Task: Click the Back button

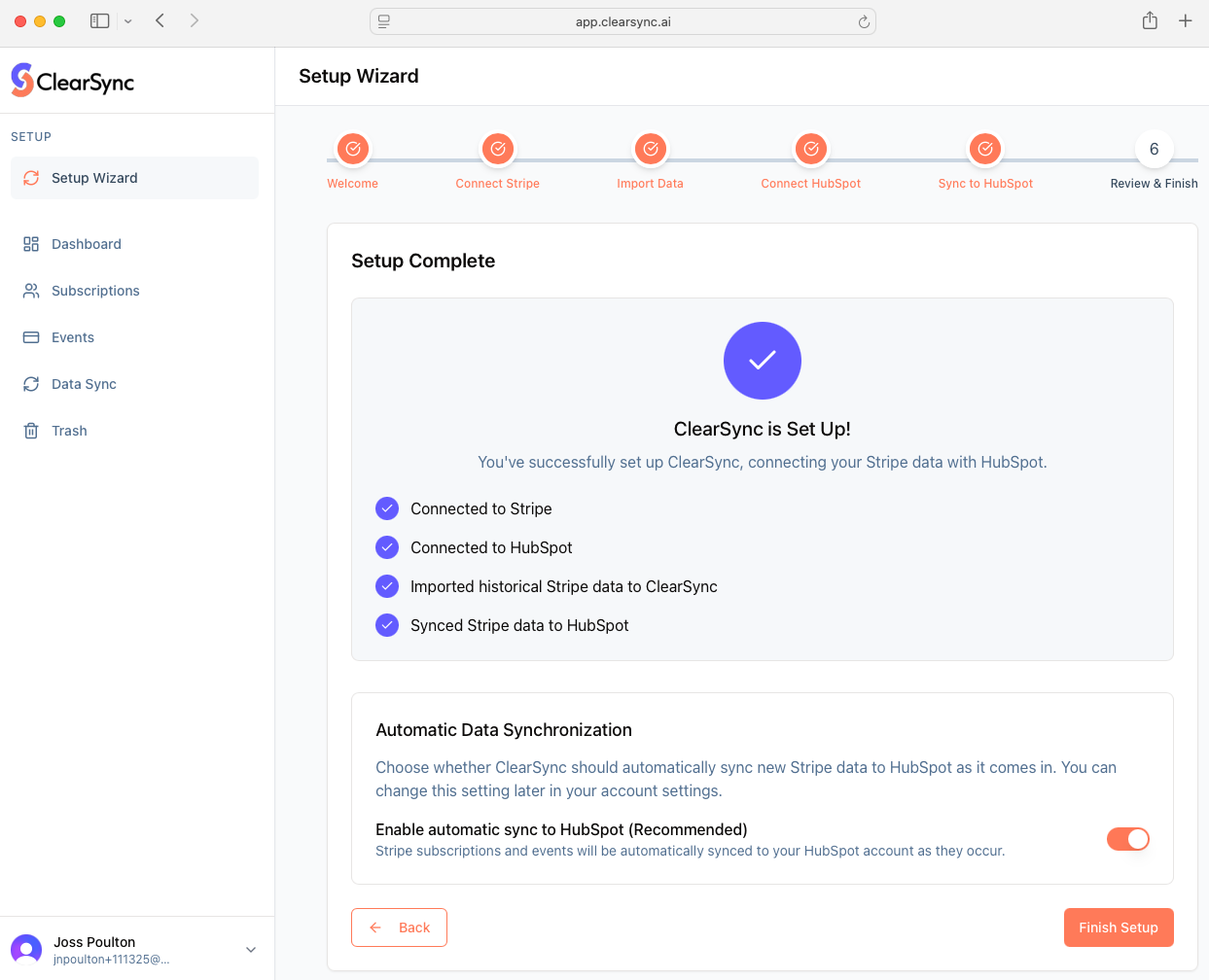Action: point(399,927)
